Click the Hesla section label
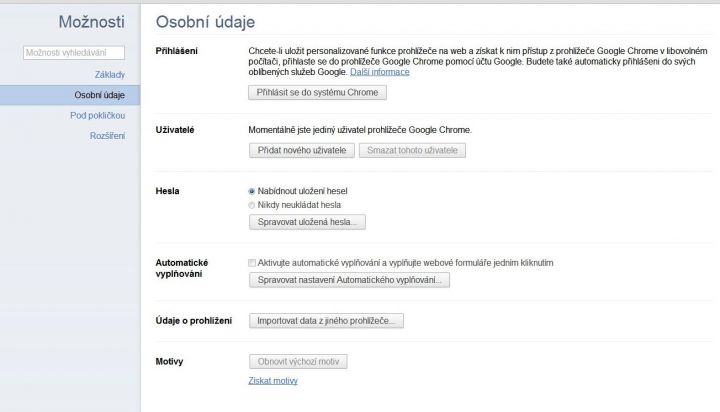This screenshot has height=412, width=720. [167, 191]
